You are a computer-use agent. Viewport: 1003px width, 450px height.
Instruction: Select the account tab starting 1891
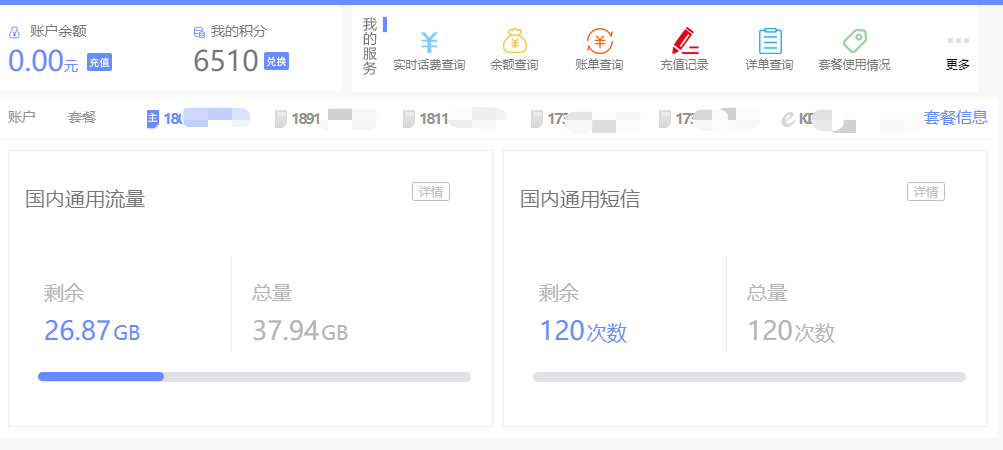coord(326,118)
